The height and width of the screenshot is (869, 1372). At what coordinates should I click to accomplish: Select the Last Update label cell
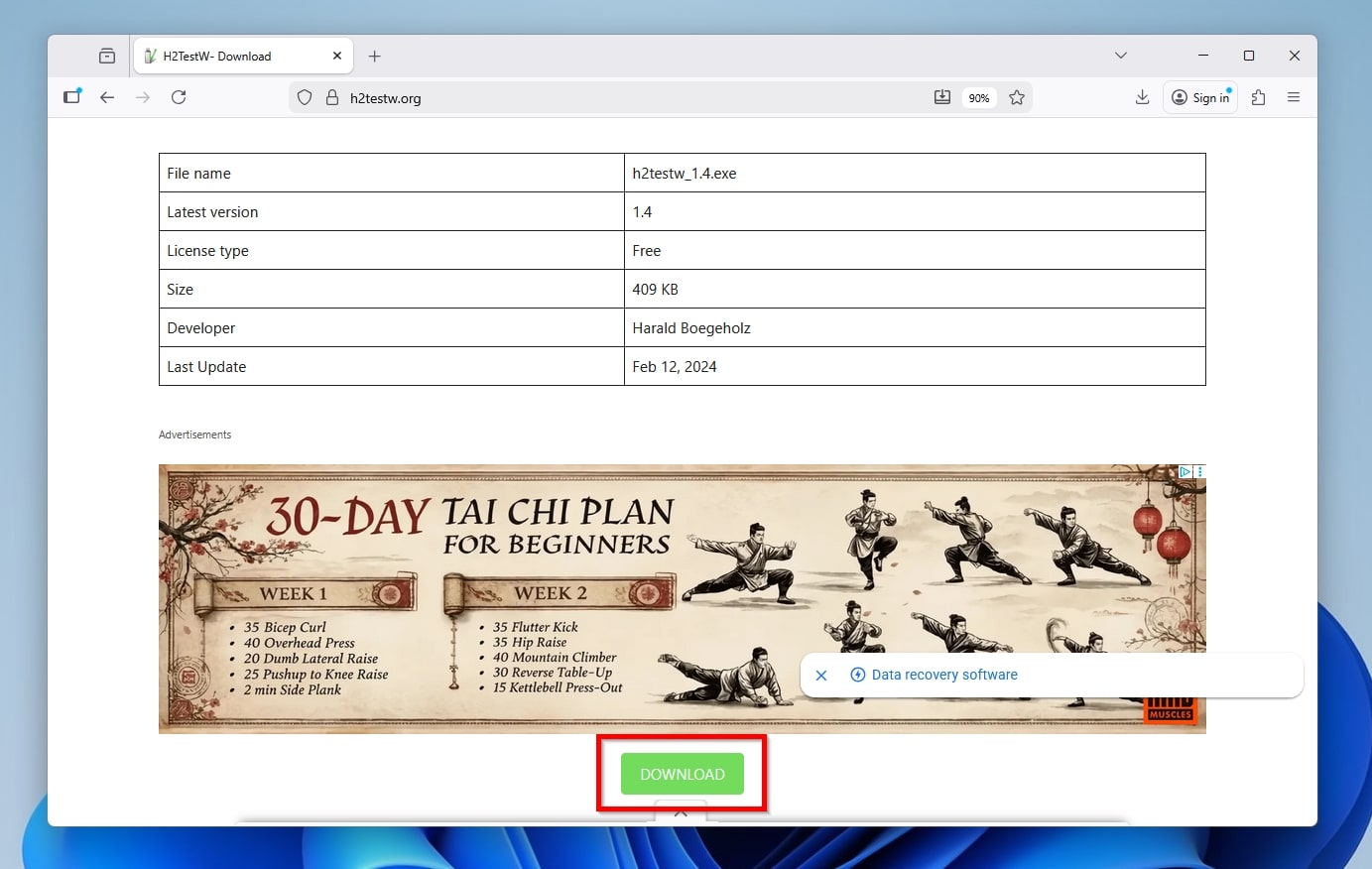392,366
